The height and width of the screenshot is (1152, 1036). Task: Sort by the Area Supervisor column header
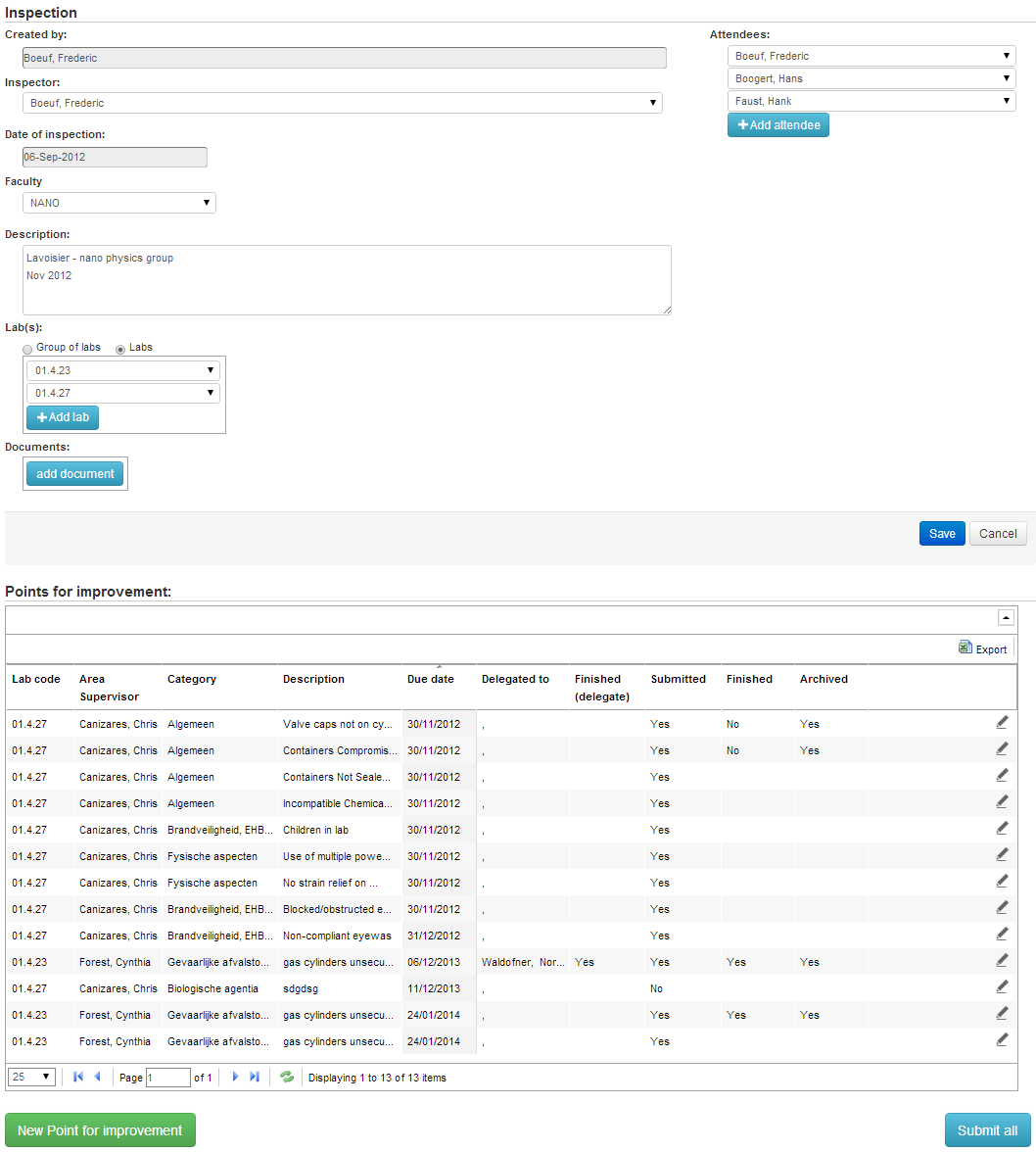pyautogui.click(x=109, y=688)
